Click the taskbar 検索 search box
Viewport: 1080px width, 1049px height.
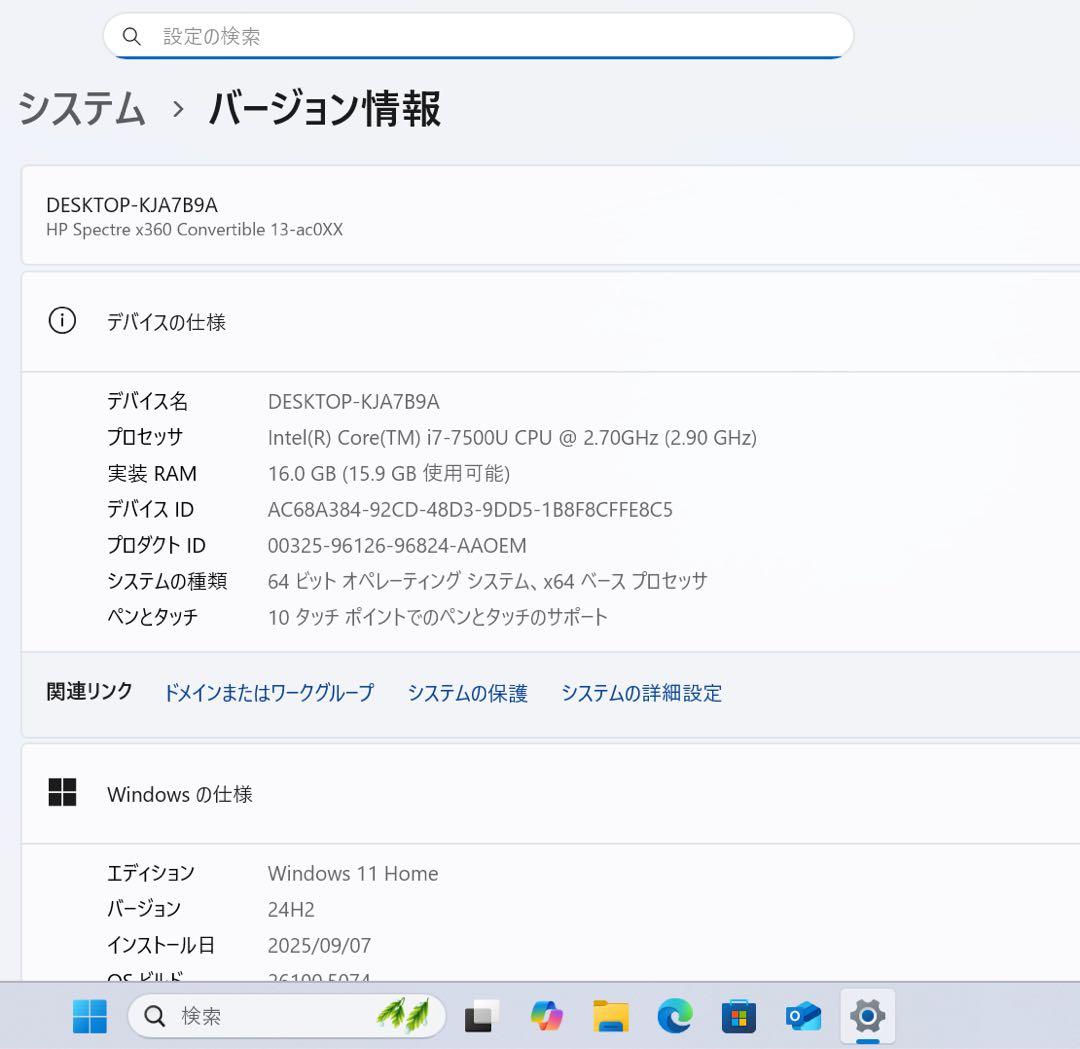[287, 1016]
